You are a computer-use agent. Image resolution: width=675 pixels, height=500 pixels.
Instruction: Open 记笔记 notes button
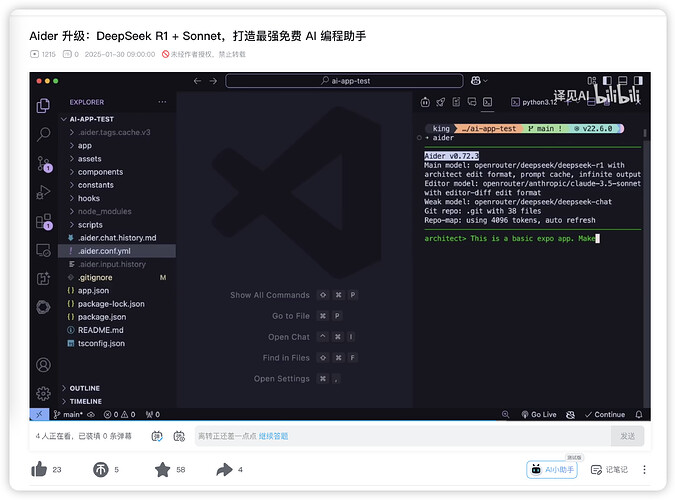pyautogui.click(x=609, y=469)
